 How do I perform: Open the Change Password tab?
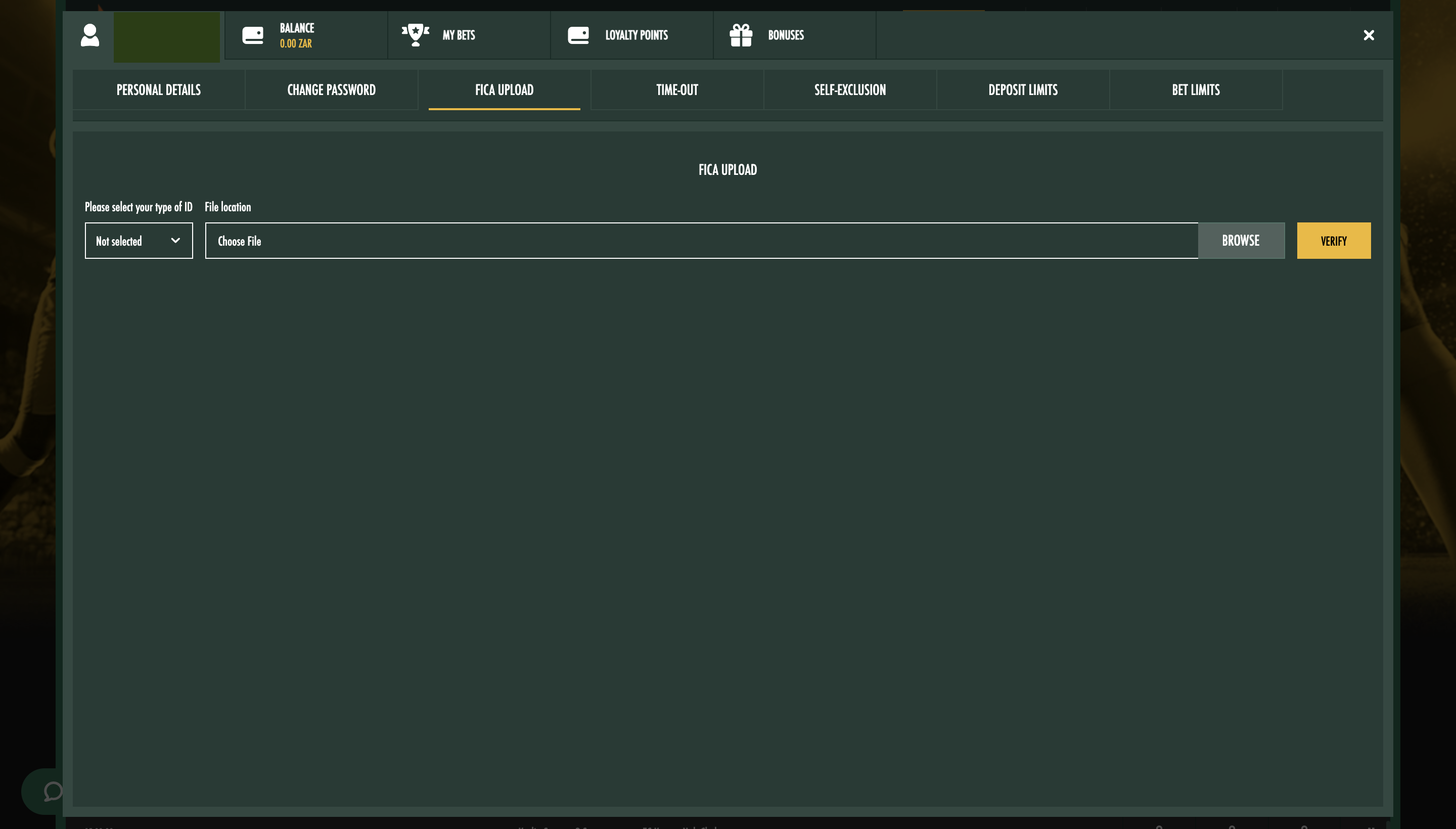[x=331, y=89]
